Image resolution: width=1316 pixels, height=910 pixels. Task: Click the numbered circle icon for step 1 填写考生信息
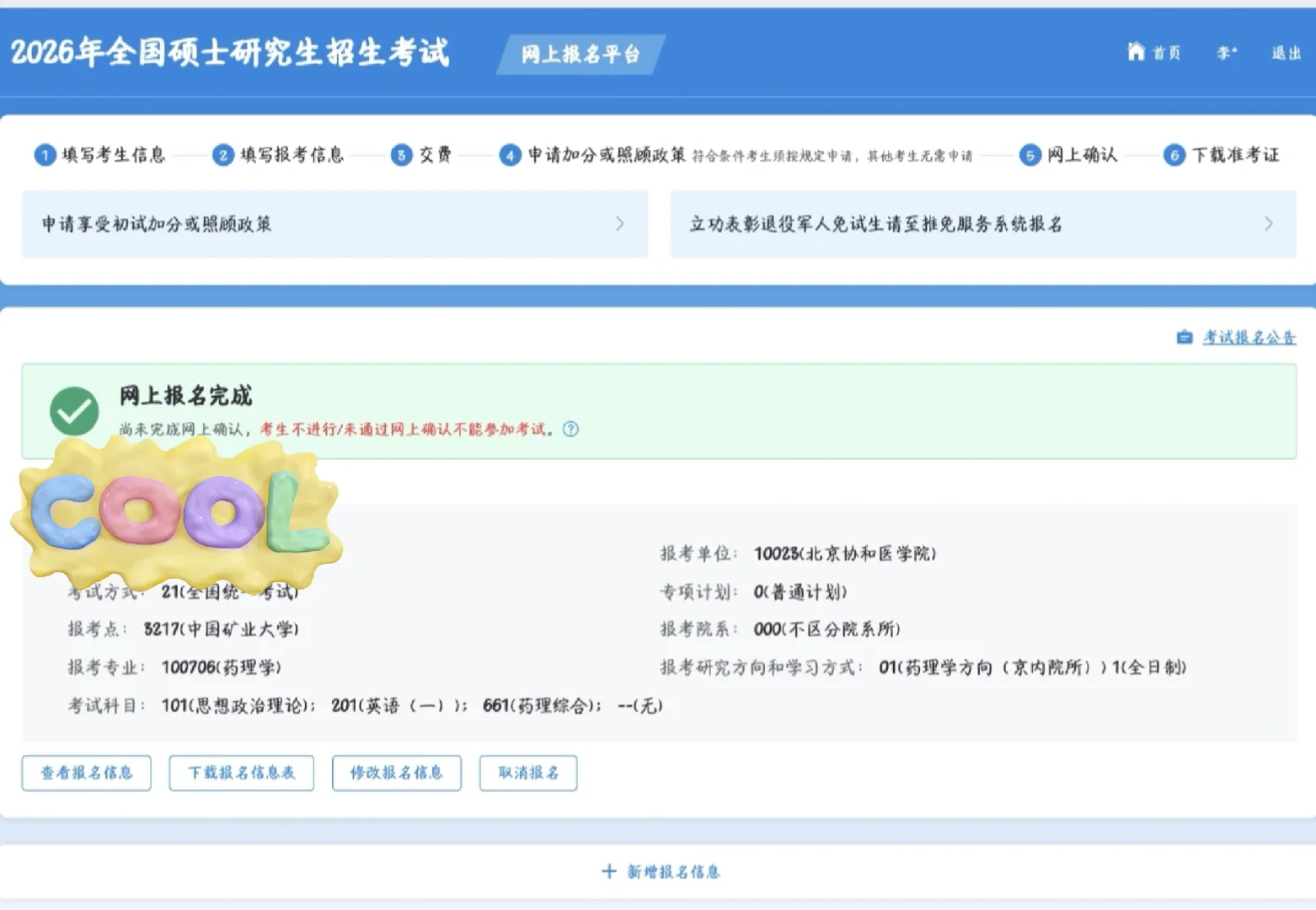click(x=46, y=155)
